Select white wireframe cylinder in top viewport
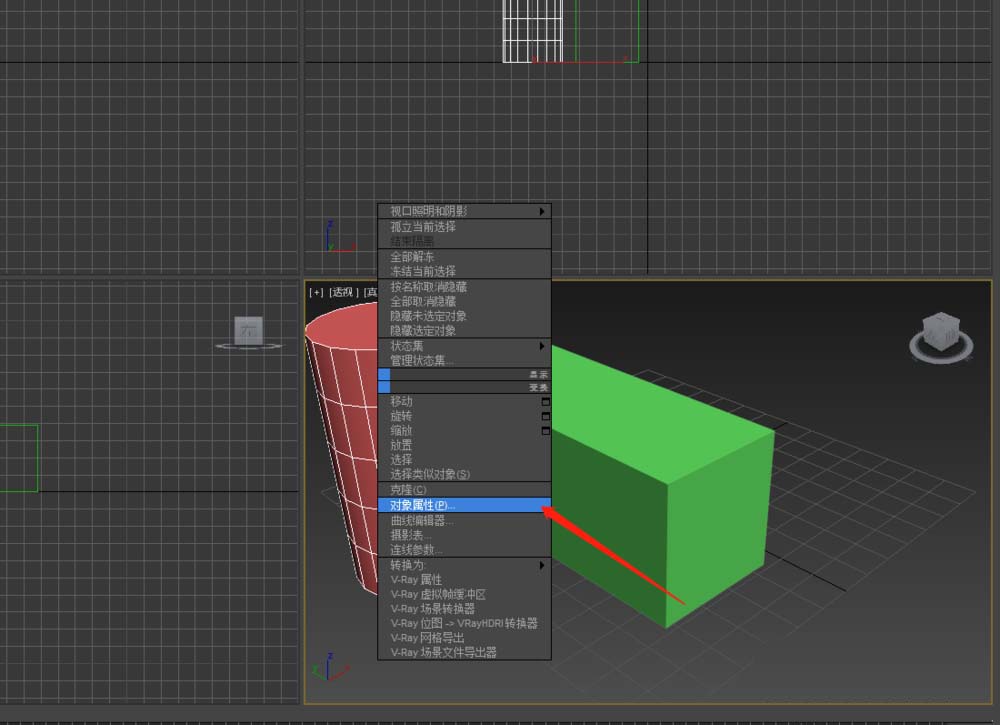The height and width of the screenshot is (725, 1000). coord(533,31)
